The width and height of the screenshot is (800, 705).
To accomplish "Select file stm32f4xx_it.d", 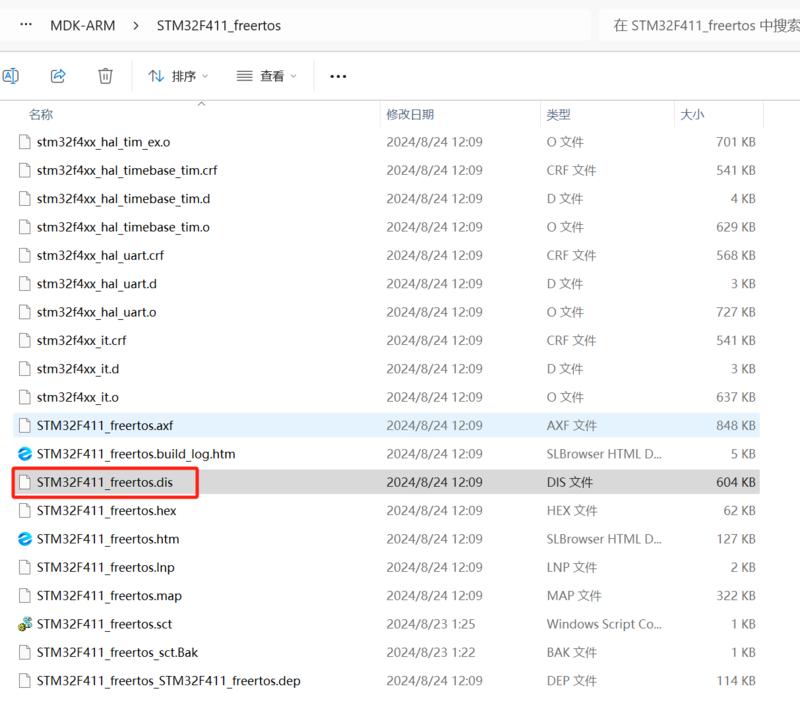I will tap(386, 369).
